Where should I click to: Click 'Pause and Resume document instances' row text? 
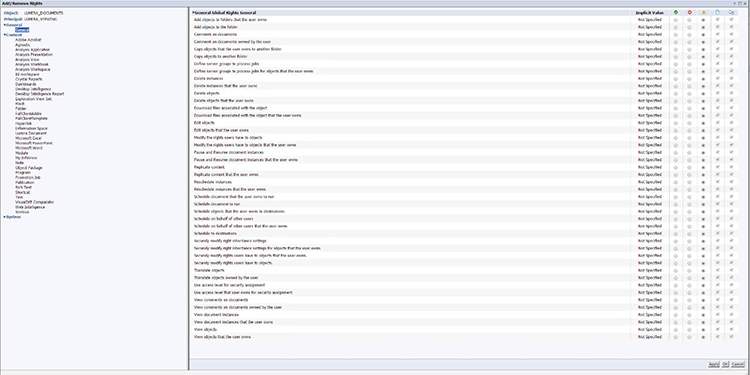click(229, 153)
